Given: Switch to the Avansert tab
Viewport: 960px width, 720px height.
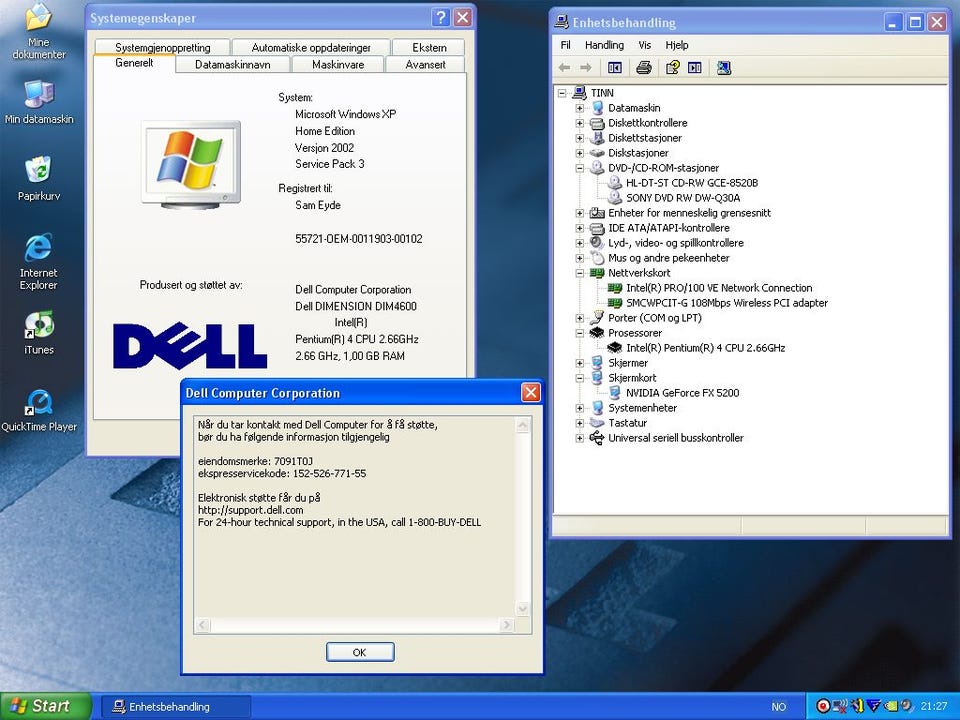Looking at the screenshot, I should (425, 64).
